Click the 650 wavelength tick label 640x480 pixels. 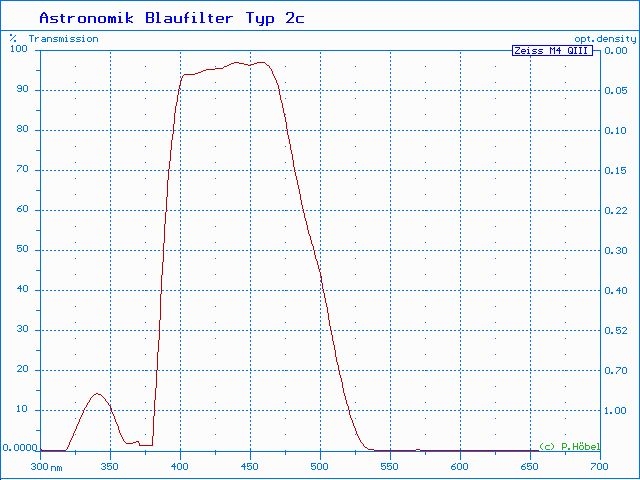coord(530,466)
